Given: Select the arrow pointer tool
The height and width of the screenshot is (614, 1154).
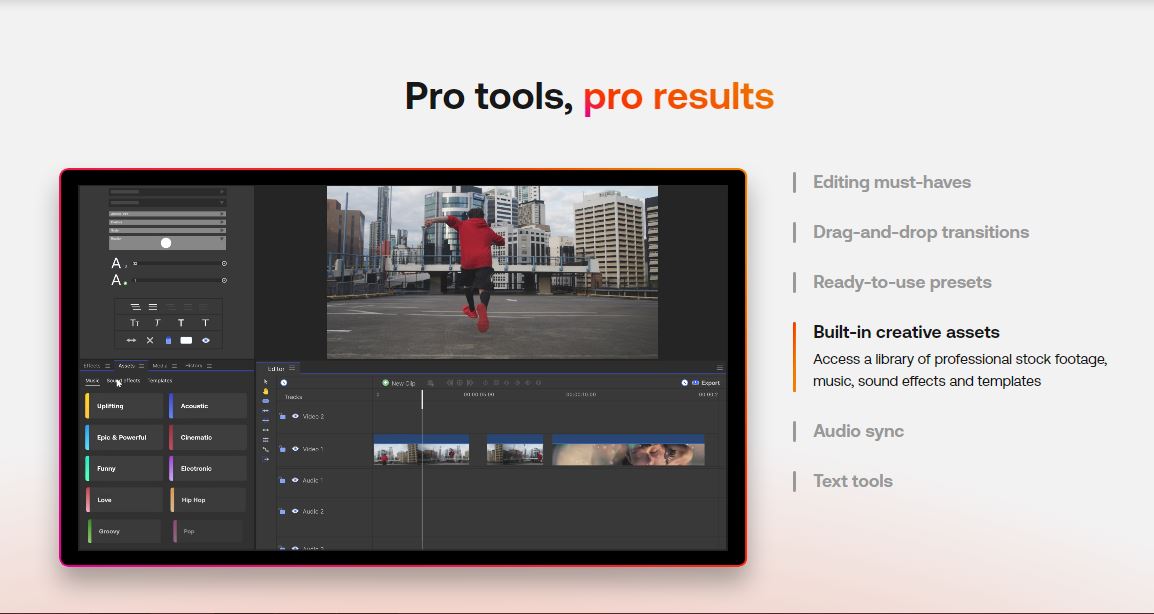Looking at the screenshot, I should 266,381.
